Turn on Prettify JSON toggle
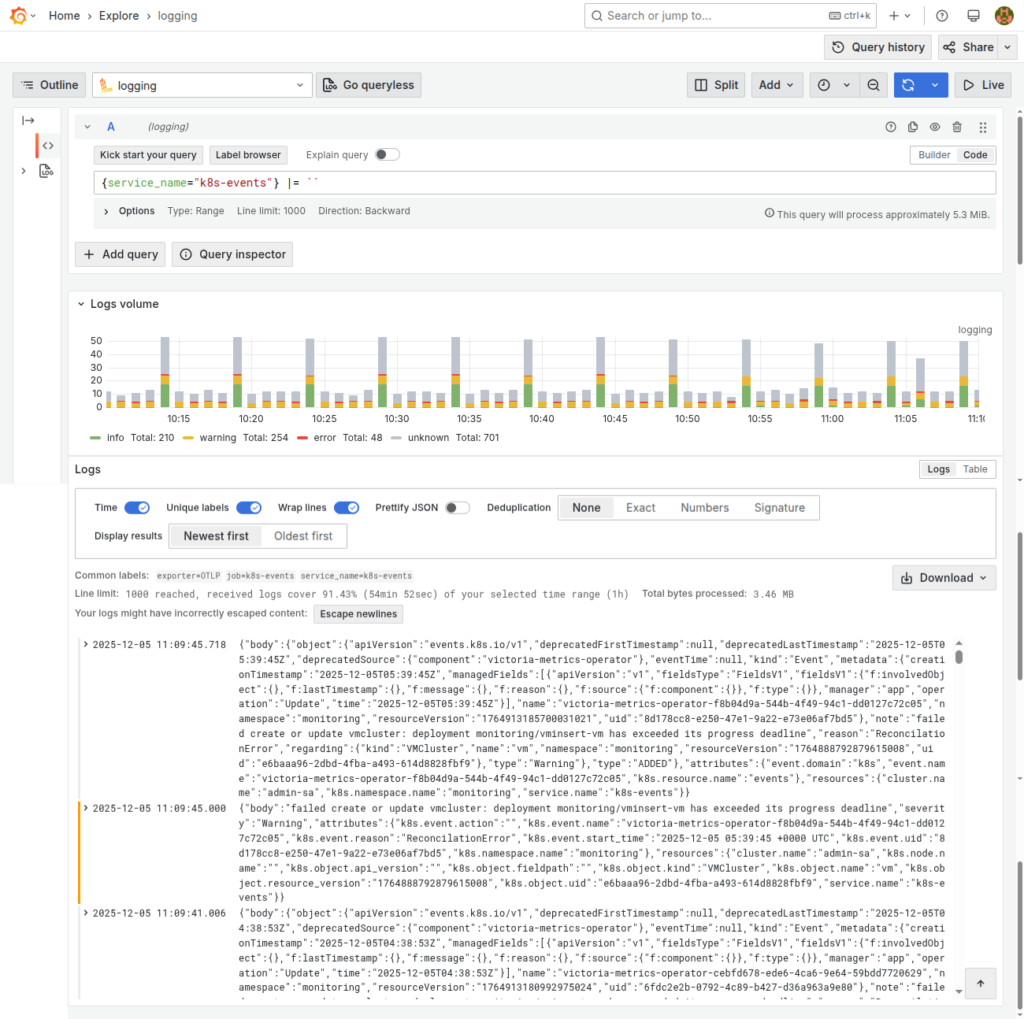 pyautogui.click(x=457, y=508)
